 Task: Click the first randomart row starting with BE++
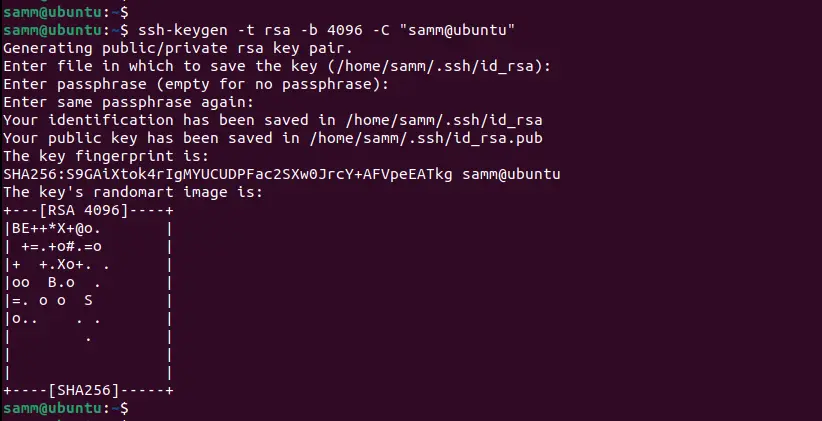point(57,229)
